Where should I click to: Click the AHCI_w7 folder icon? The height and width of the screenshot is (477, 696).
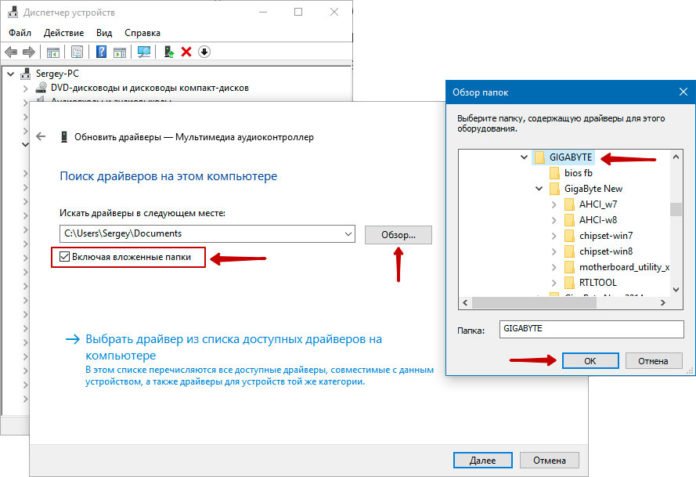pos(569,205)
